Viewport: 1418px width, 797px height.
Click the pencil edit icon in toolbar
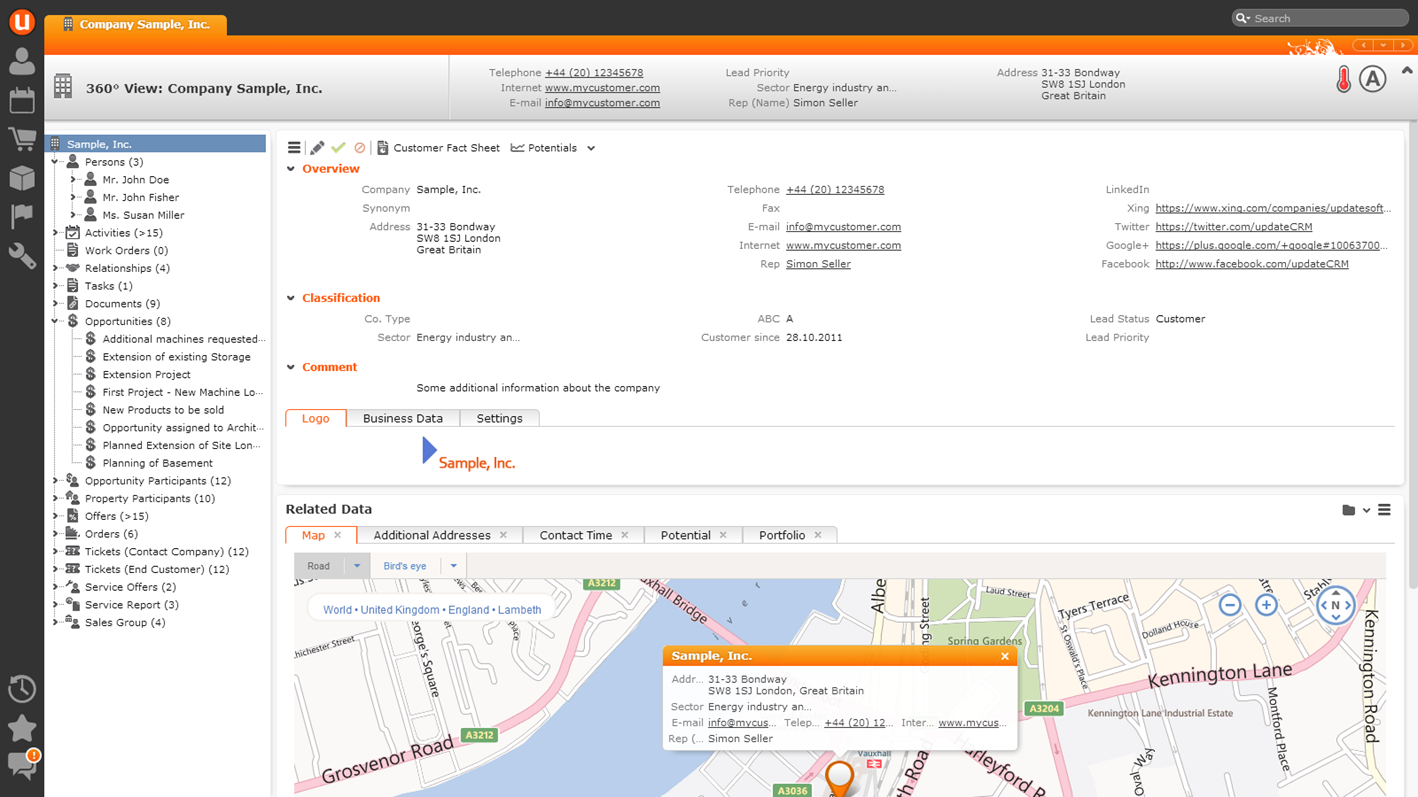point(317,148)
